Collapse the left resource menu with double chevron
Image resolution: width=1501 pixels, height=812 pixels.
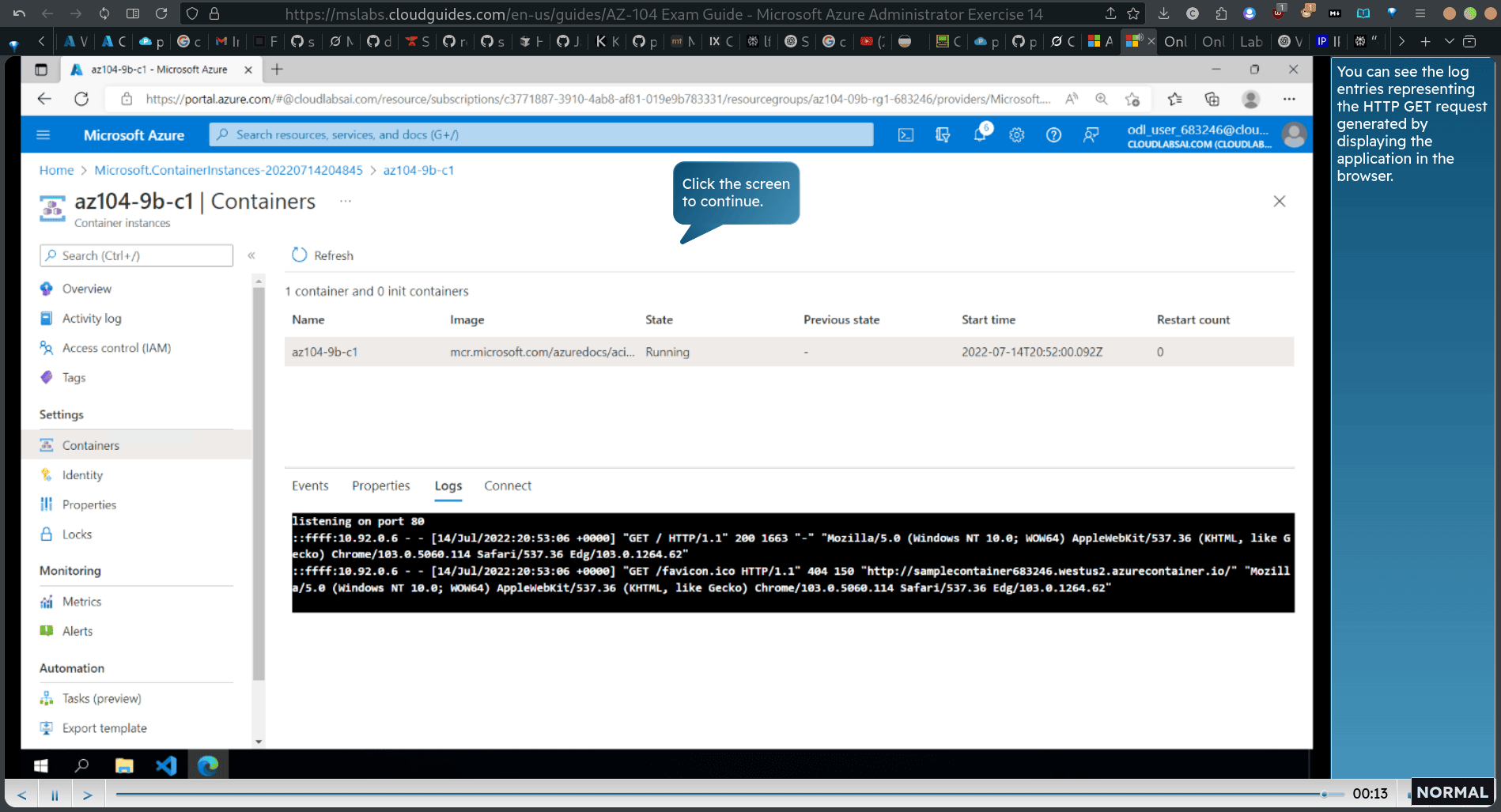click(251, 255)
